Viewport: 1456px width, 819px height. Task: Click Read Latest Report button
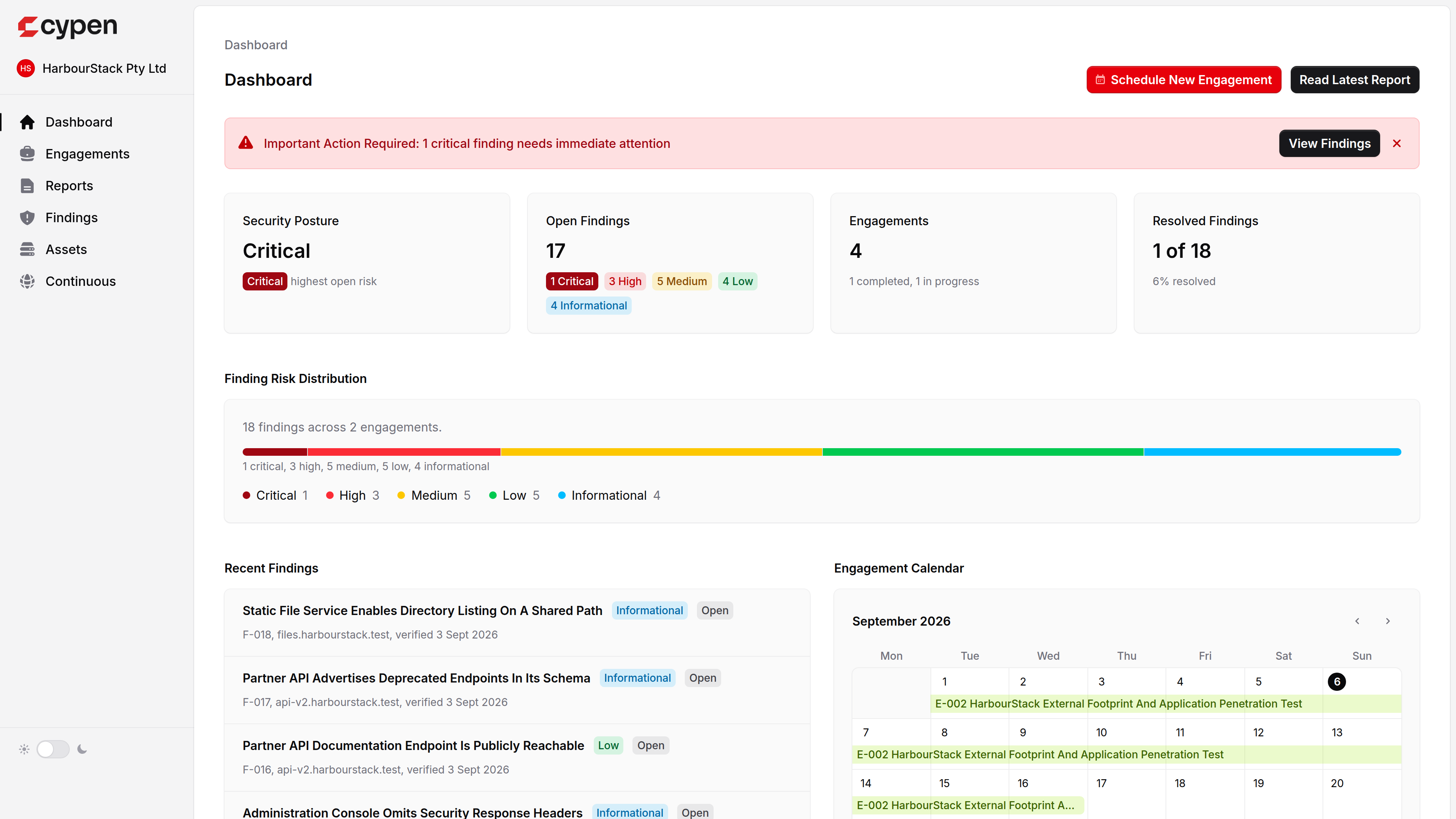pos(1354,80)
